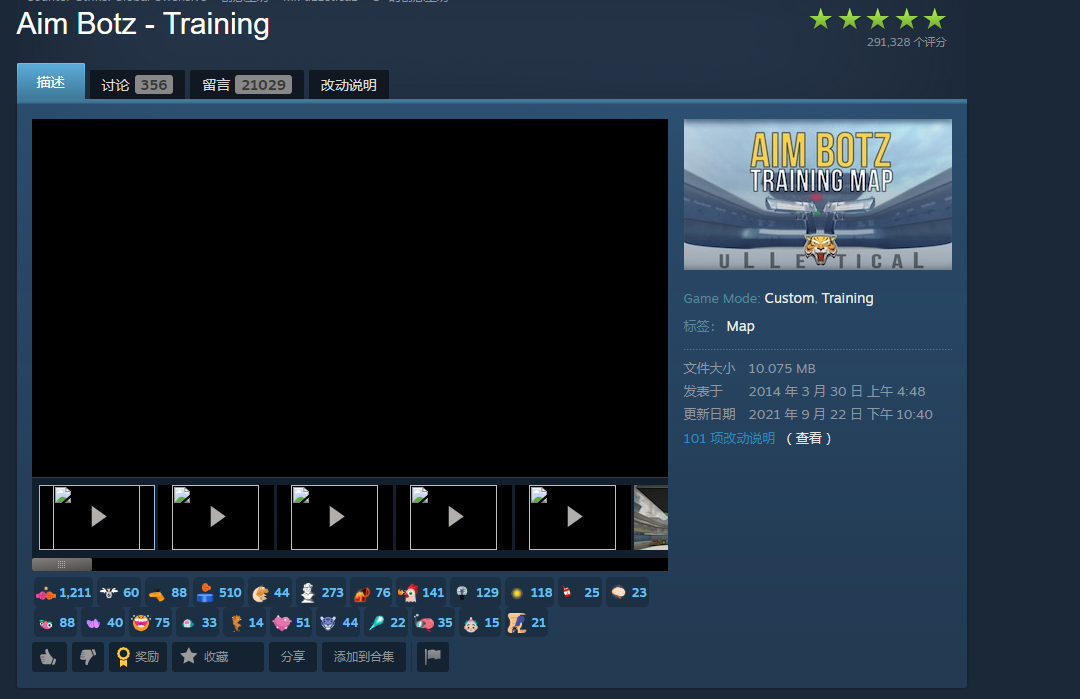Select the yellow glowing award 118

pos(530,592)
